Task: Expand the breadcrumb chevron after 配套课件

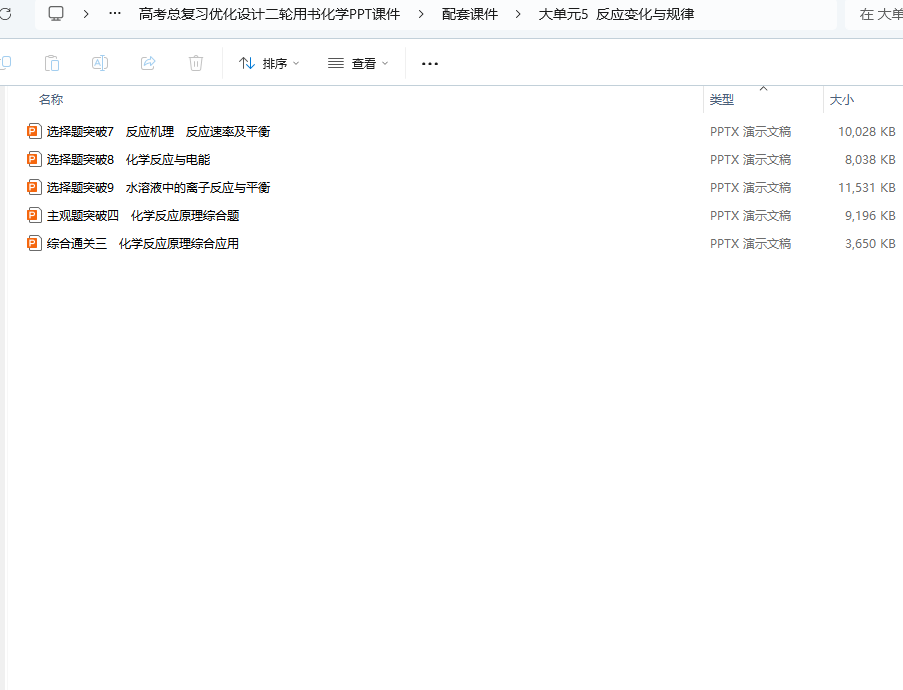Action: click(x=519, y=14)
